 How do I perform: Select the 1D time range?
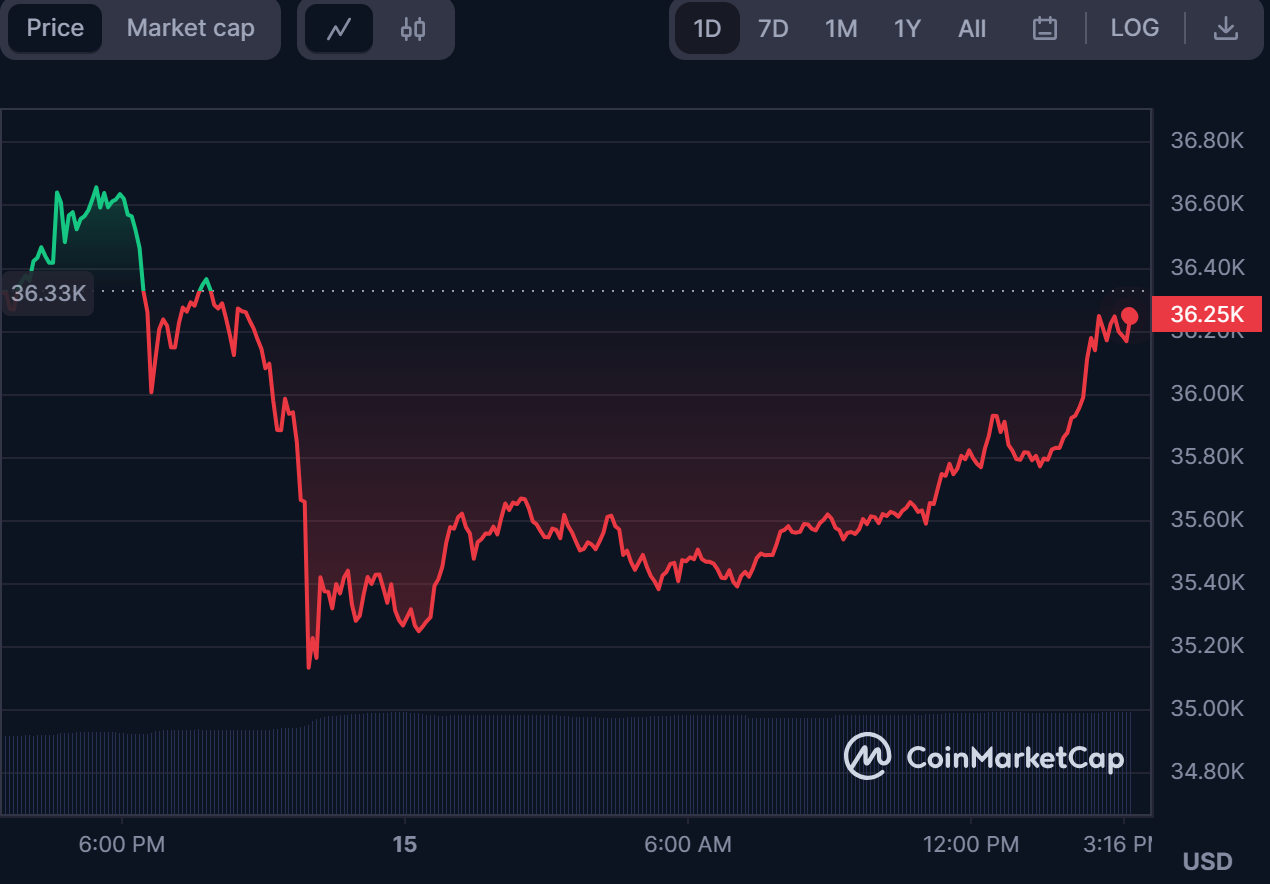707,29
